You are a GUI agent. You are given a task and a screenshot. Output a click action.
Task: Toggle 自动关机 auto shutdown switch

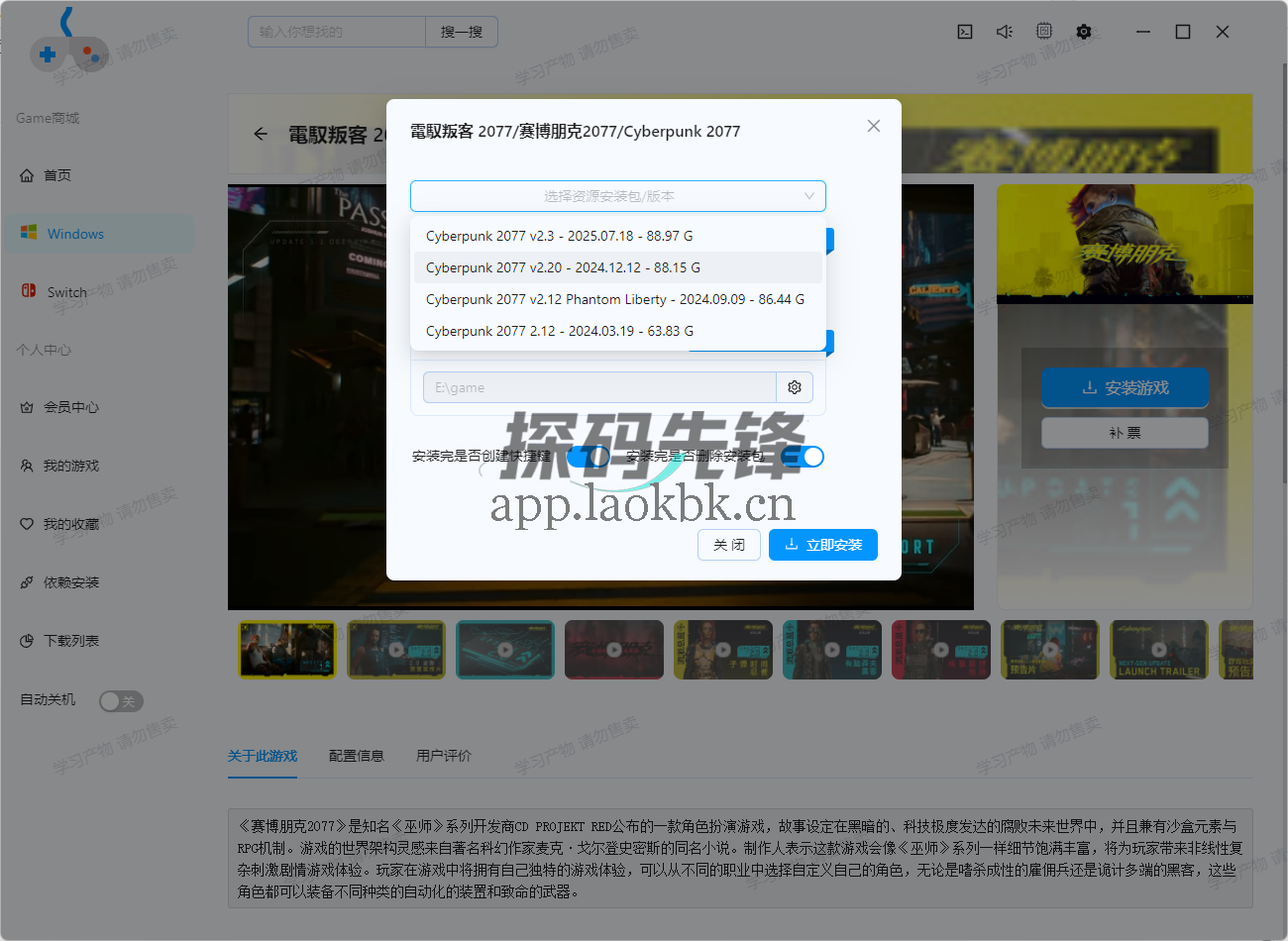pyautogui.click(x=121, y=701)
